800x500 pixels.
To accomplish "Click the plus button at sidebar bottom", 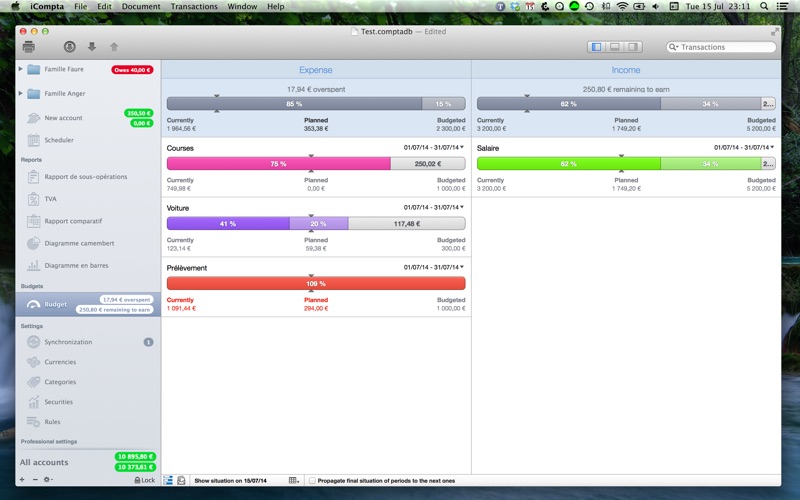I will point(22,480).
